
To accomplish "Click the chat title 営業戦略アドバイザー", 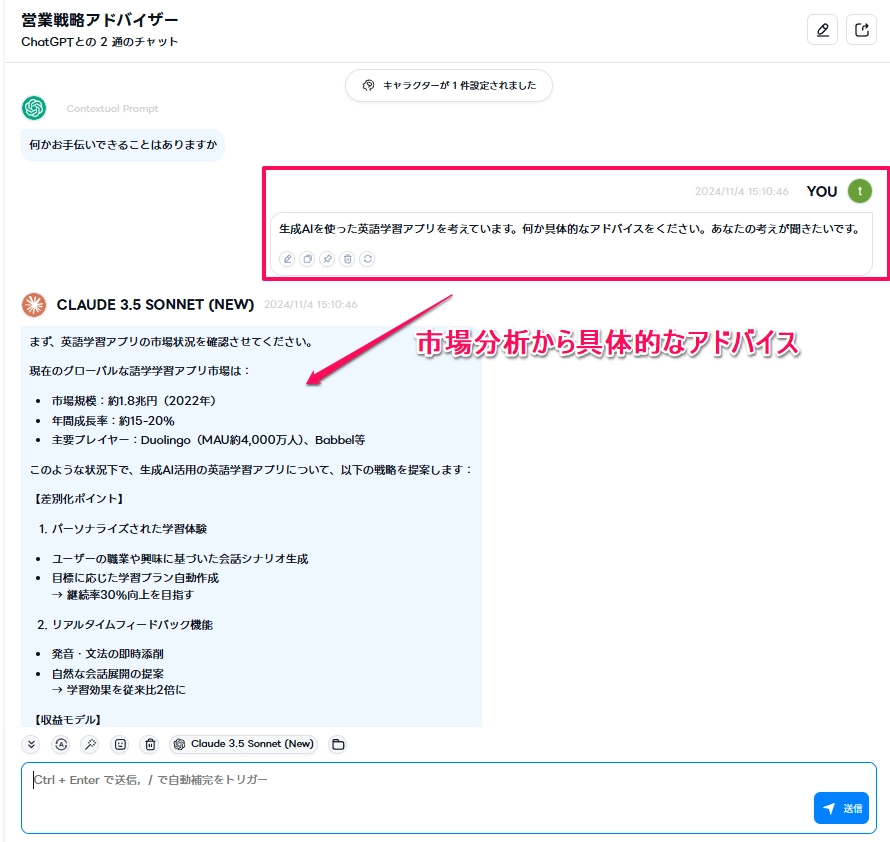I will pyautogui.click(x=100, y=20).
